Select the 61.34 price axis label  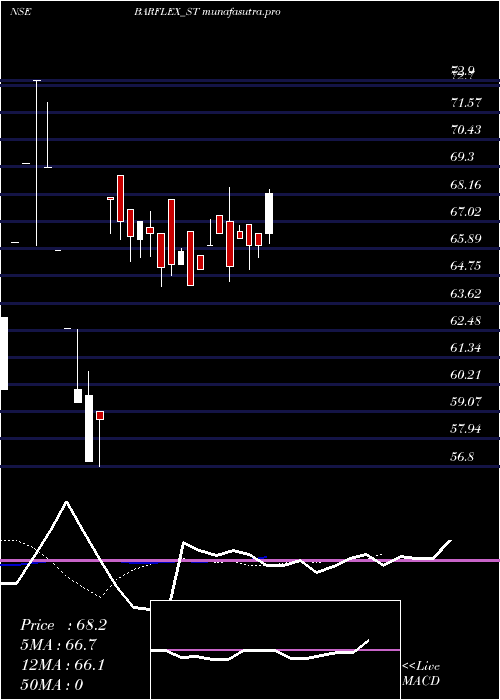(466, 348)
